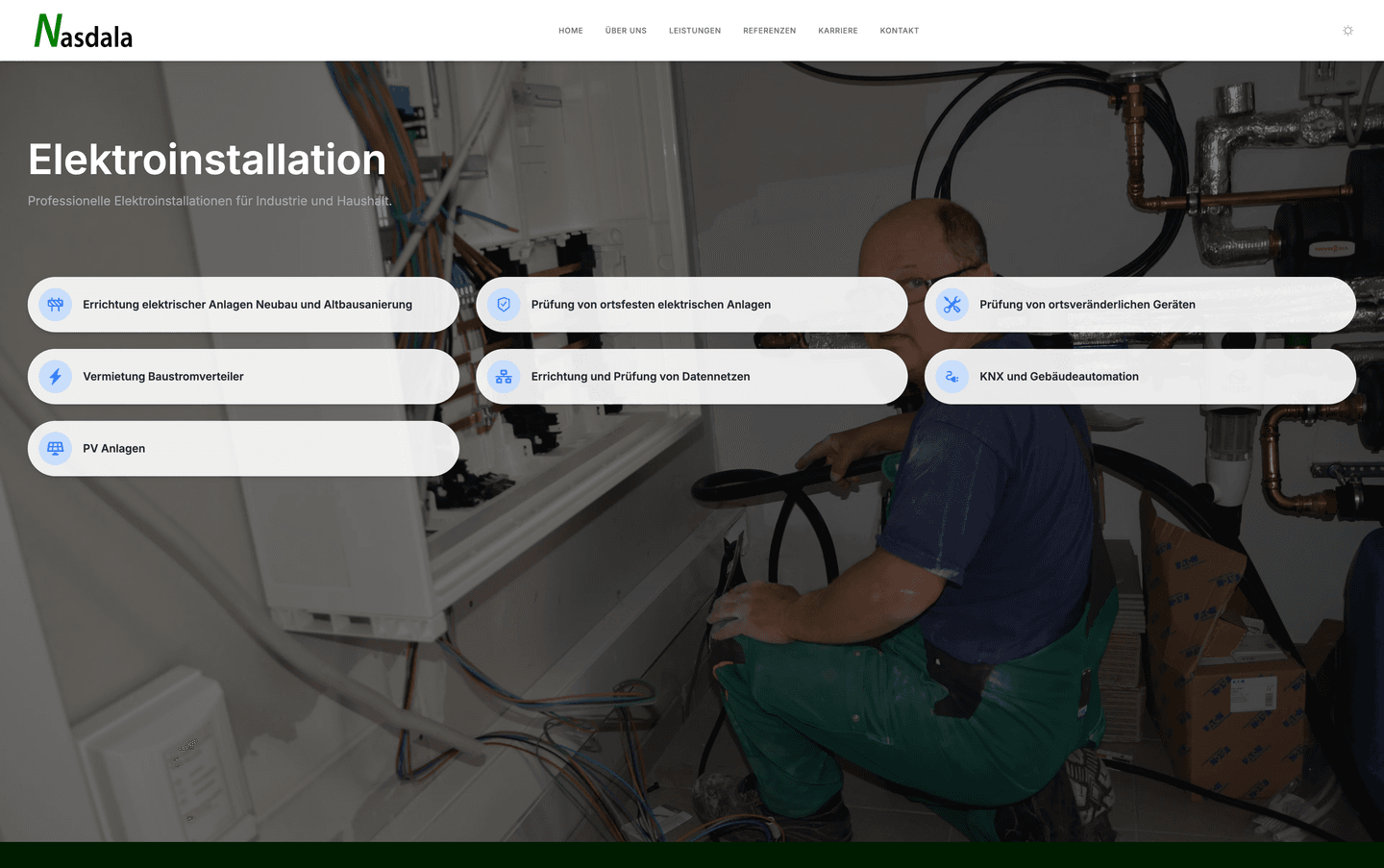Image resolution: width=1384 pixels, height=868 pixels.
Task: Click the Elektroinstallation heading
Action: (207, 160)
